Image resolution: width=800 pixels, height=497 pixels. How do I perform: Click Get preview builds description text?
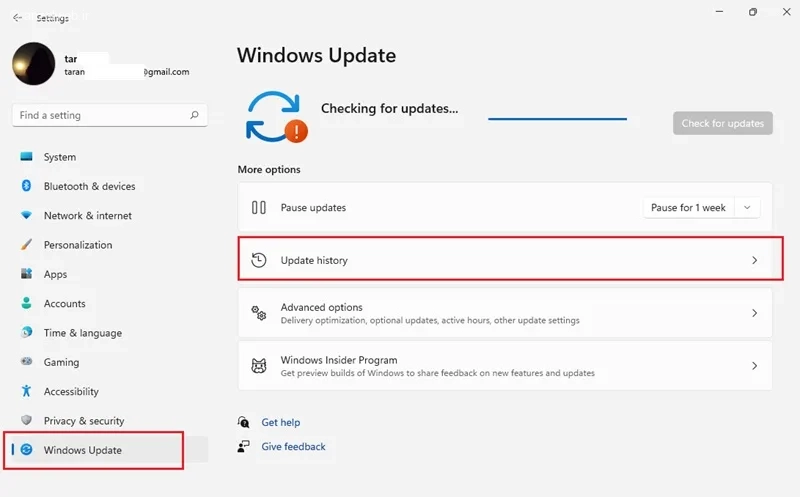437,373
